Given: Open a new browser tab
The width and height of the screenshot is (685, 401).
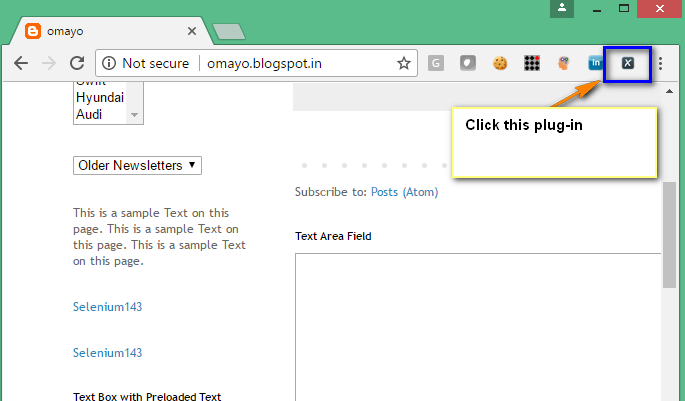Looking at the screenshot, I should [x=229, y=31].
